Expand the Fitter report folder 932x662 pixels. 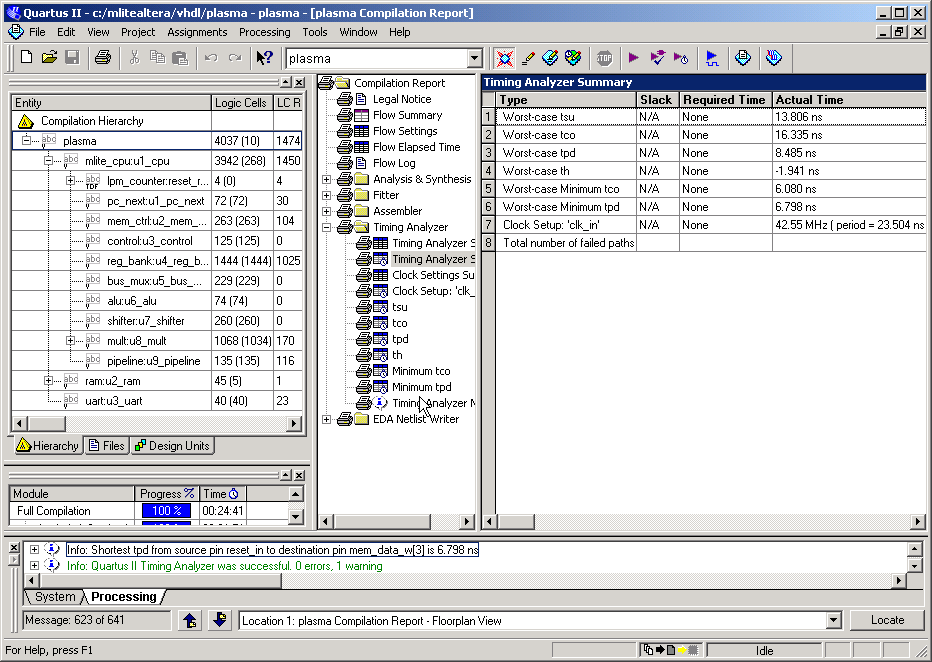point(326,195)
